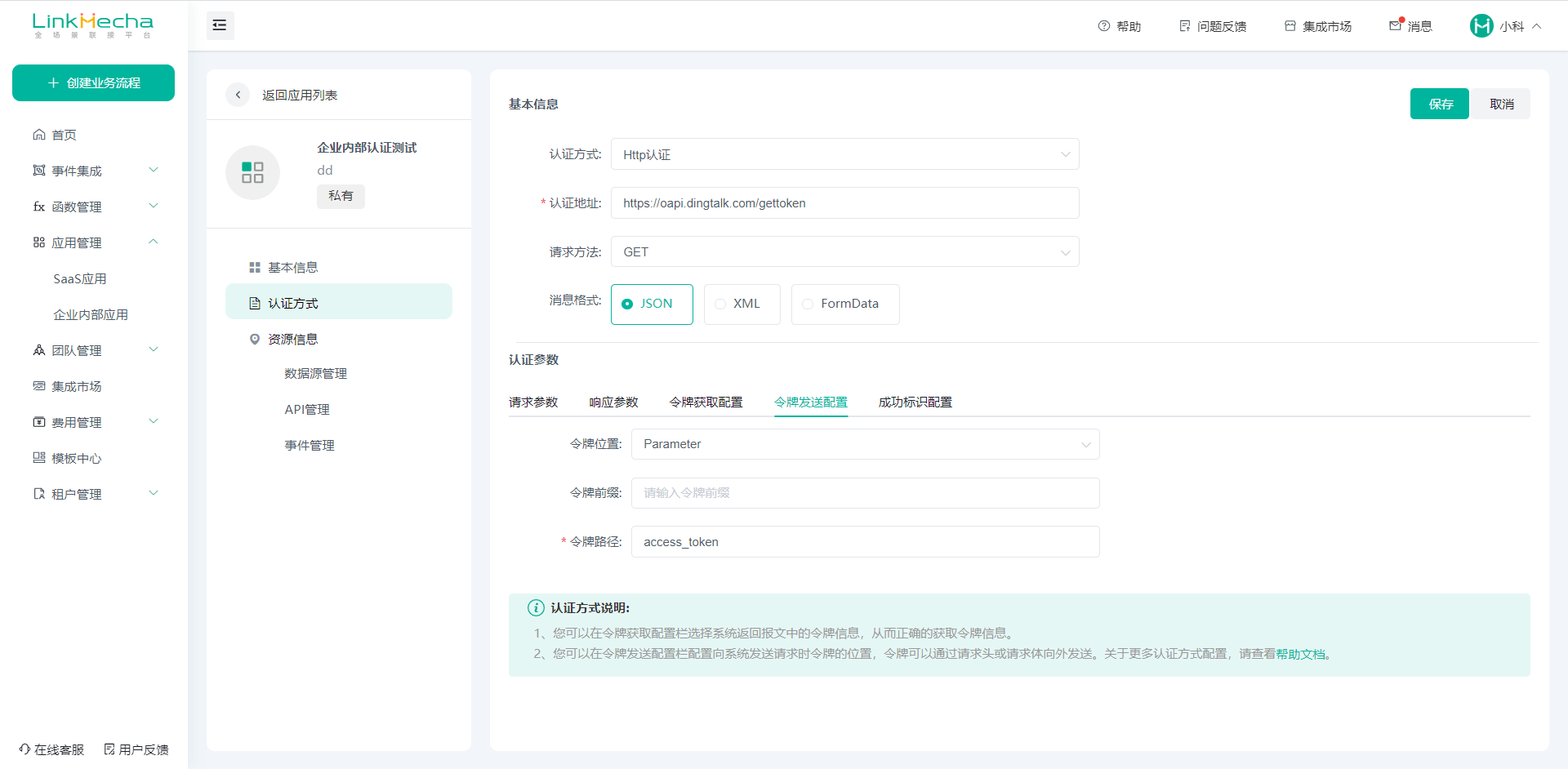
Task: Open 企业内部应用 submenu item
Action: tap(91, 315)
